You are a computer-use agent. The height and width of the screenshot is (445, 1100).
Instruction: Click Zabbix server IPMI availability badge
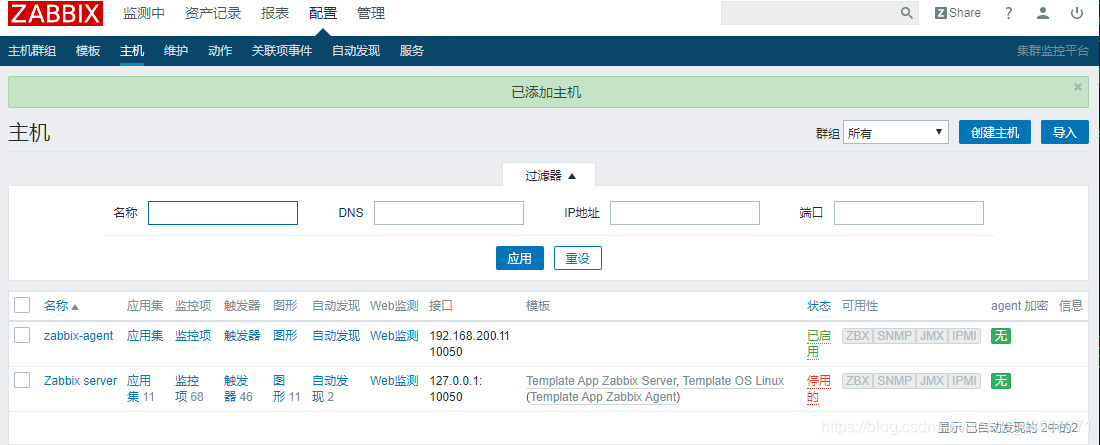tap(964, 381)
